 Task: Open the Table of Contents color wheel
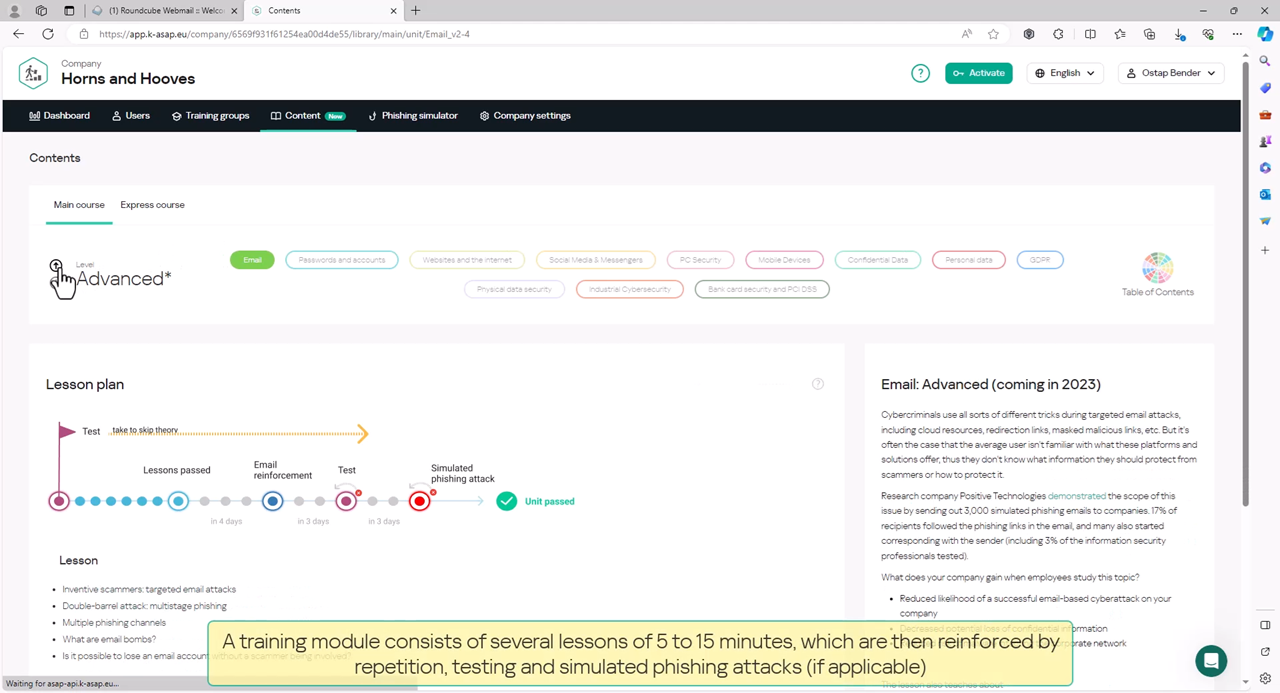(1157, 268)
